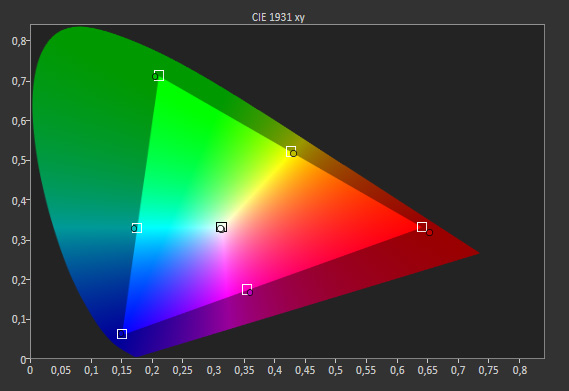
Task: Click the cyan secondary target square marker
Action: pyautogui.click(x=137, y=228)
